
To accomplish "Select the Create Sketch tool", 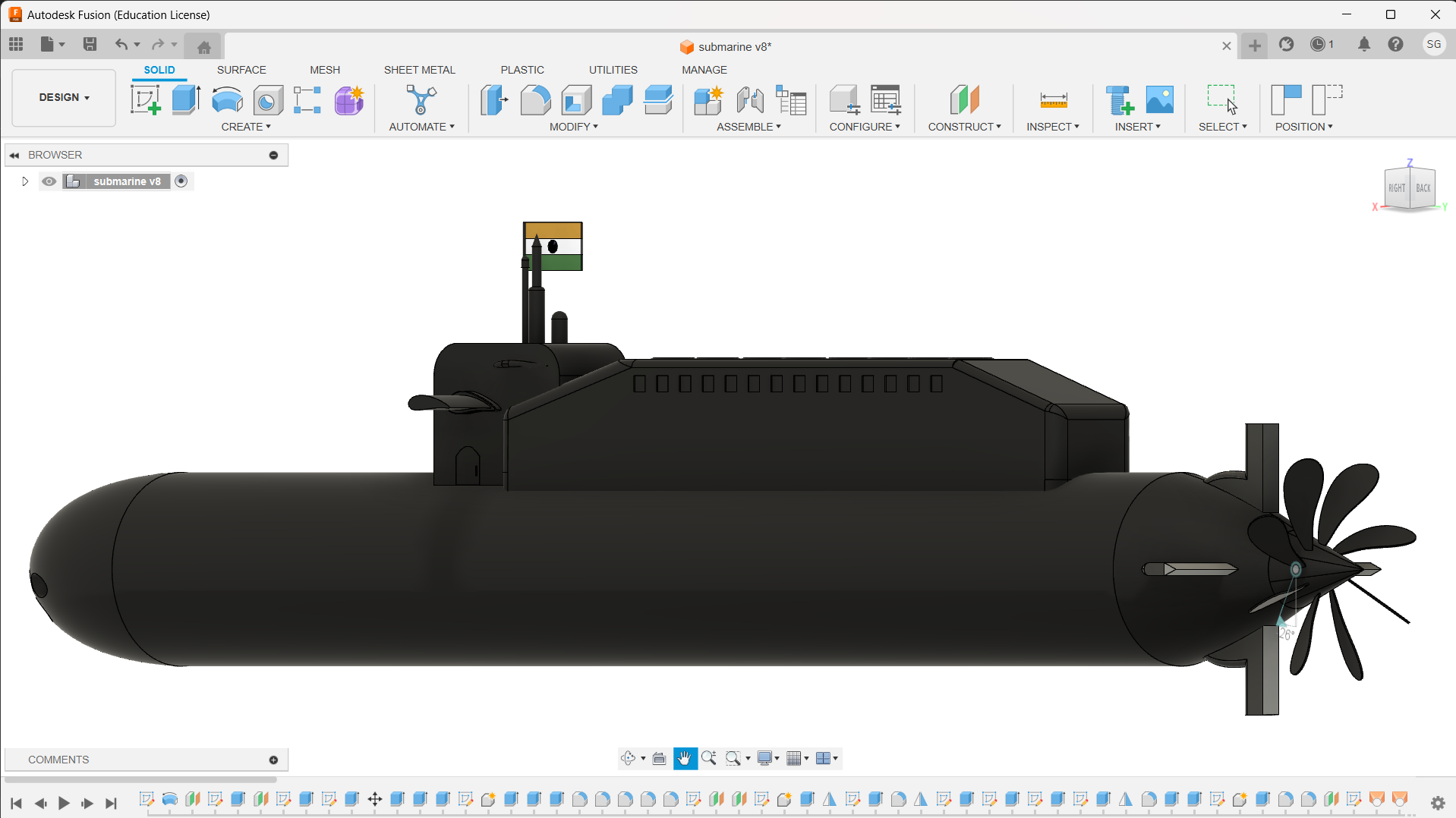I will (x=145, y=99).
